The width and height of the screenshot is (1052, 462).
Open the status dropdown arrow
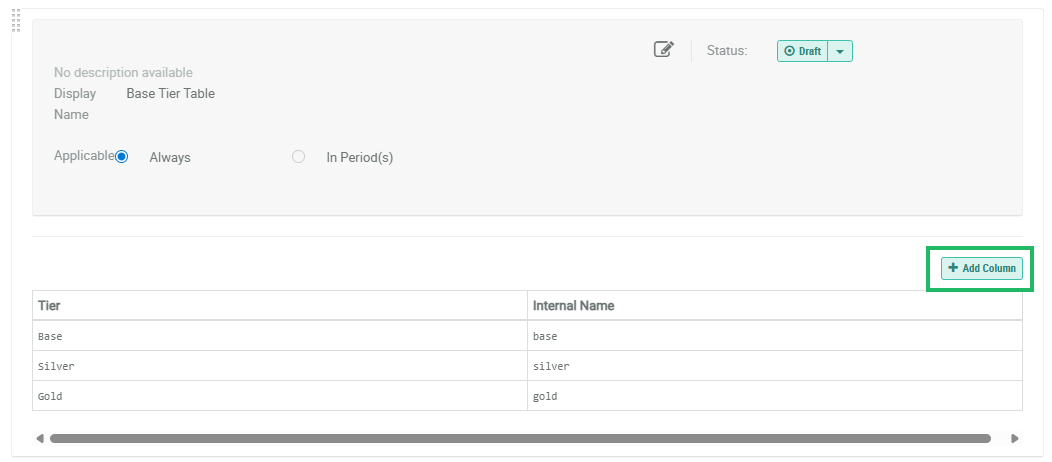tap(840, 51)
